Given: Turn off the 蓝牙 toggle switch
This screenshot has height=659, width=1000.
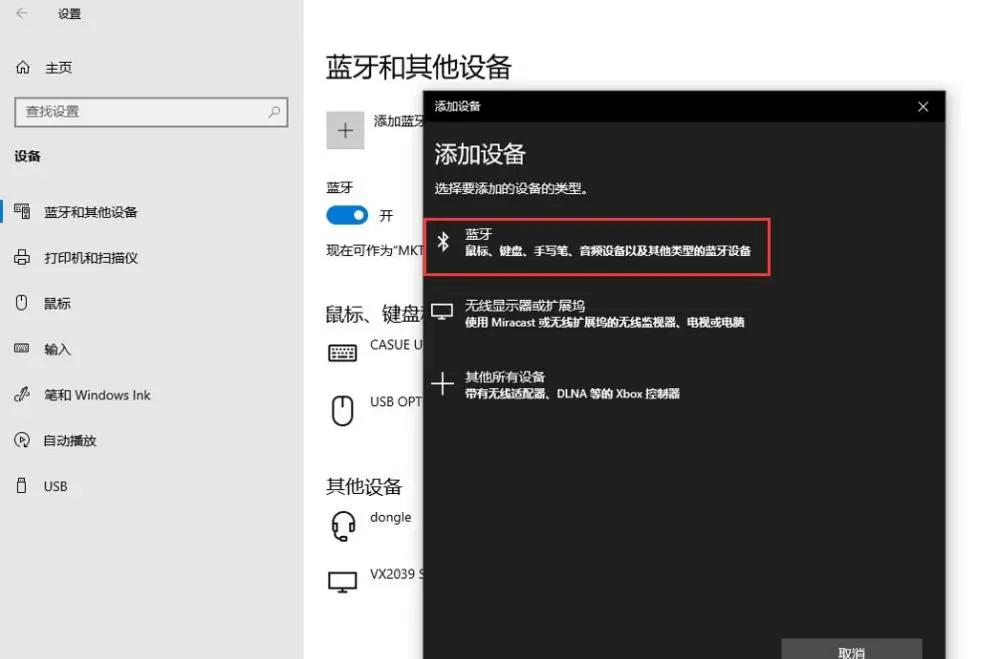Looking at the screenshot, I should [x=347, y=215].
